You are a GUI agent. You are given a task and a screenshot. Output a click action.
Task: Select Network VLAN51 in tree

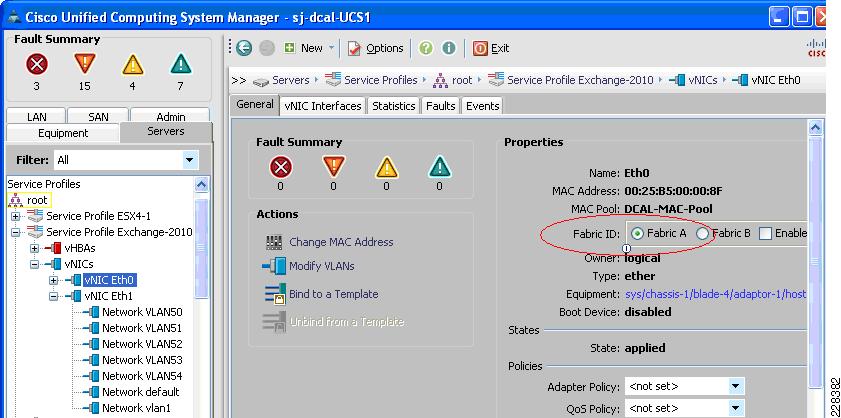(x=142, y=328)
